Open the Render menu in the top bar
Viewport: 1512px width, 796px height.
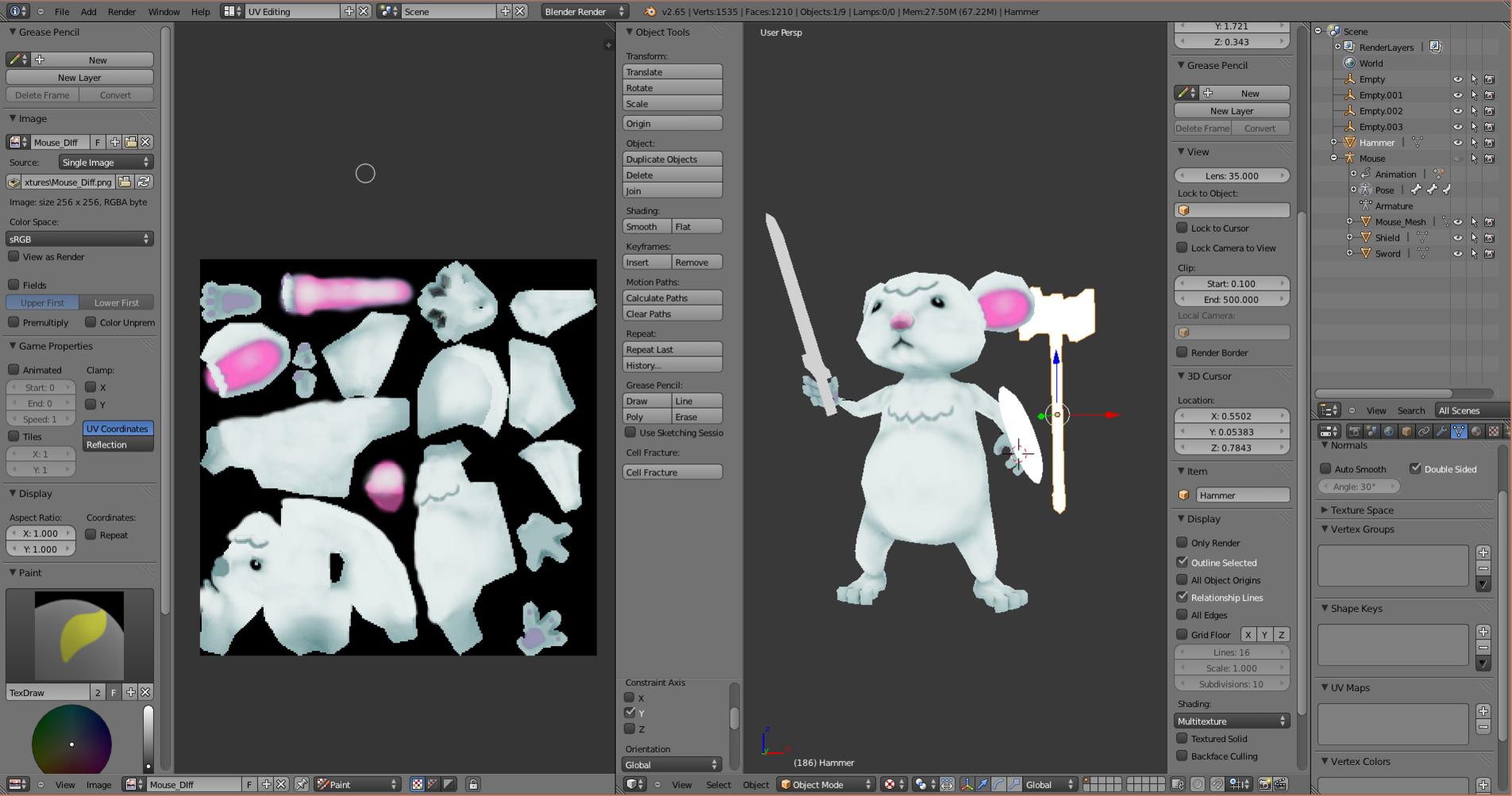121,11
